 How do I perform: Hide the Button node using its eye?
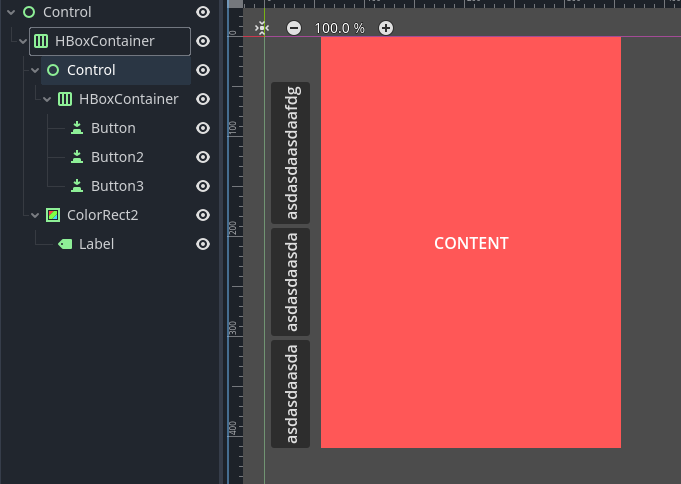tap(203, 128)
